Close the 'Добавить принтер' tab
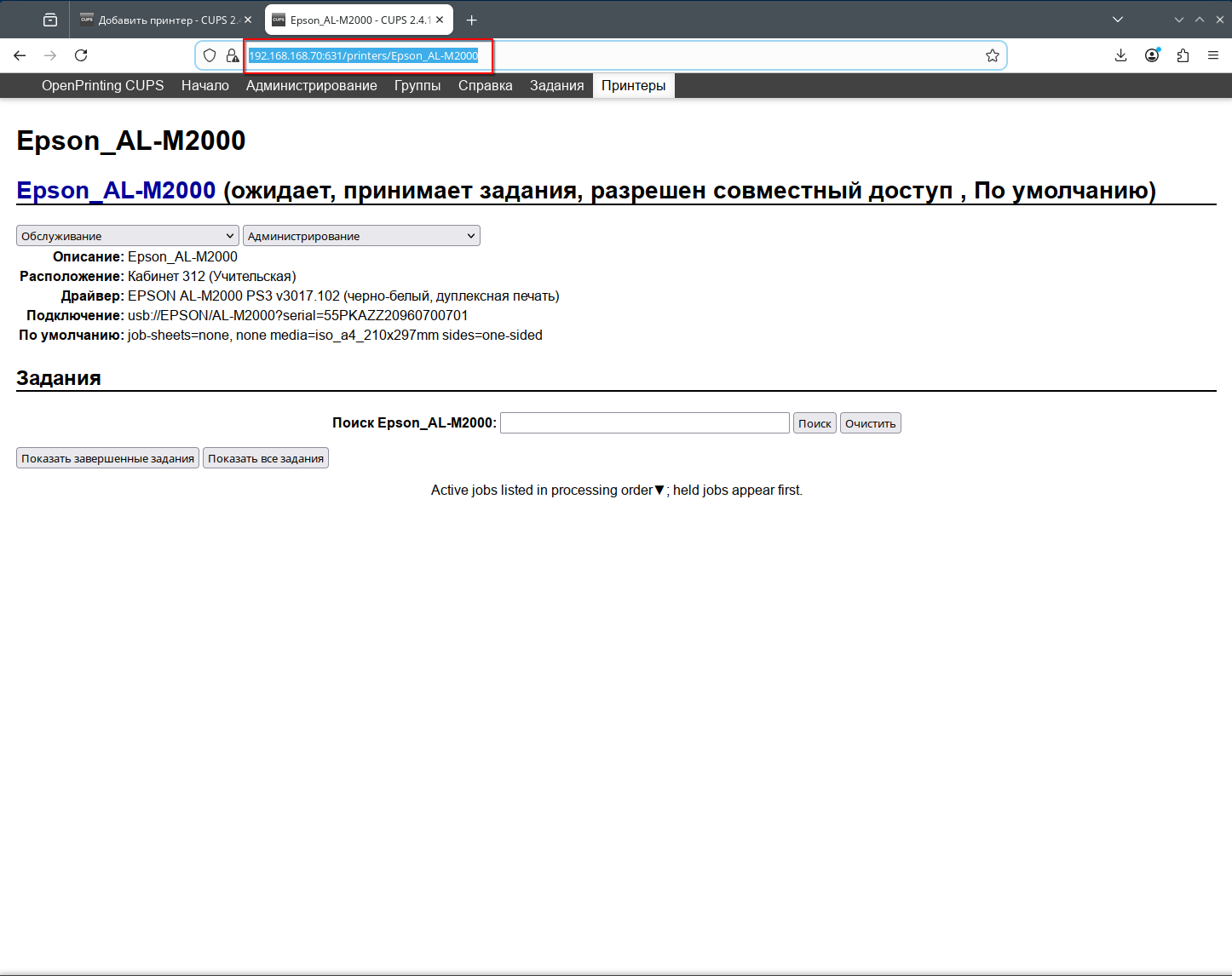Image resolution: width=1232 pixels, height=976 pixels. click(x=248, y=20)
